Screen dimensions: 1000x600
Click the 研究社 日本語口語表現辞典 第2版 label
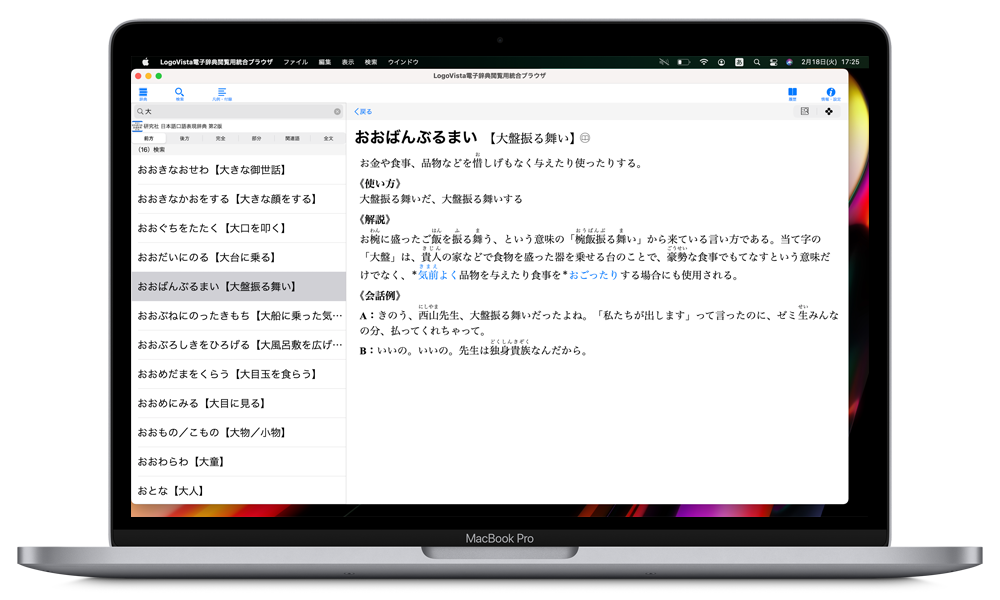183,126
